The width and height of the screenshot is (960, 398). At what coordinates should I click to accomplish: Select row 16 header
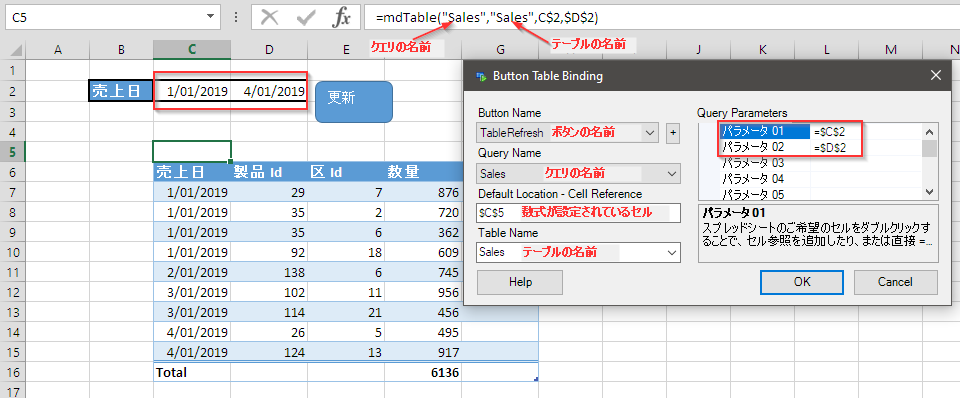point(13,372)
